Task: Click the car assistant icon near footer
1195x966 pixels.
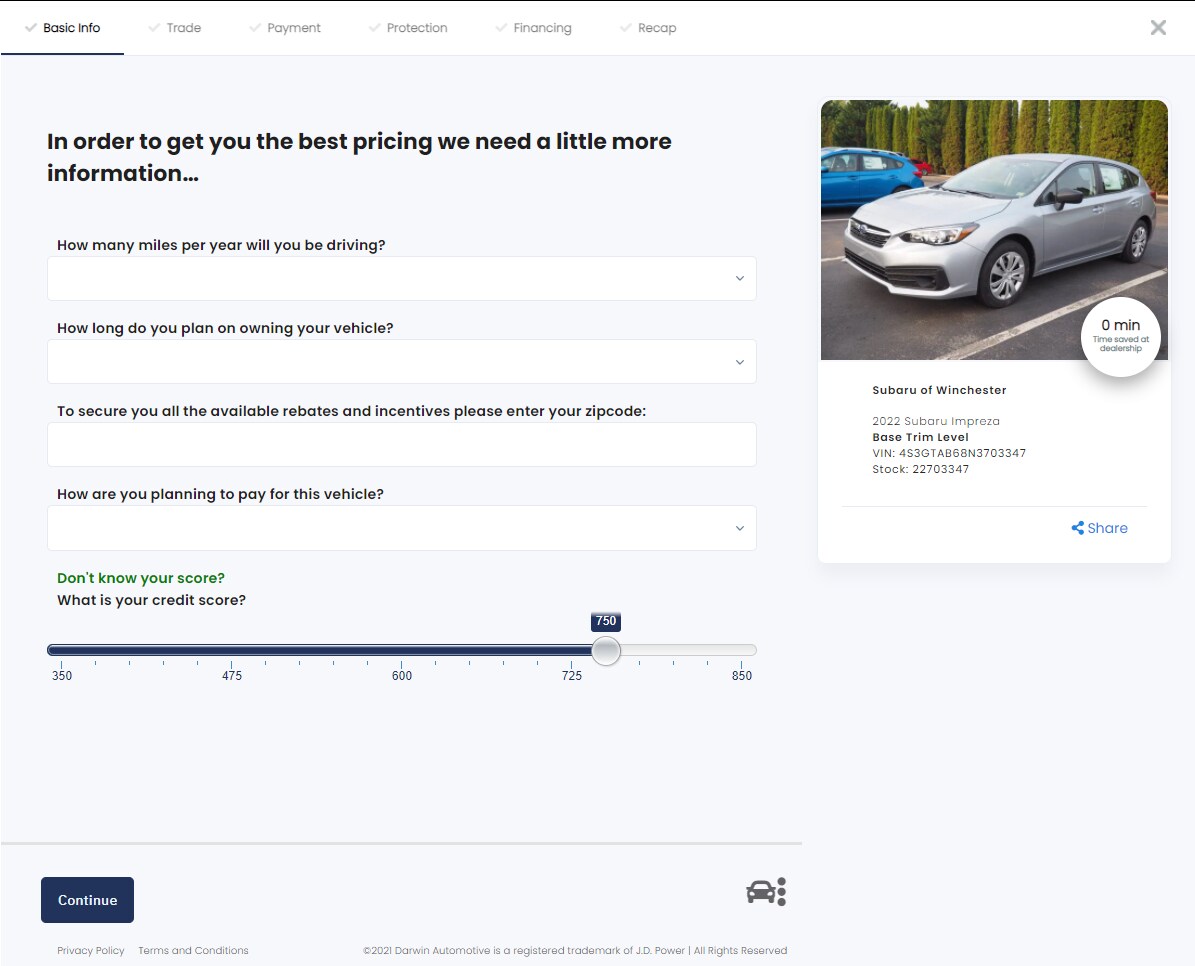Action: point(766,891)
